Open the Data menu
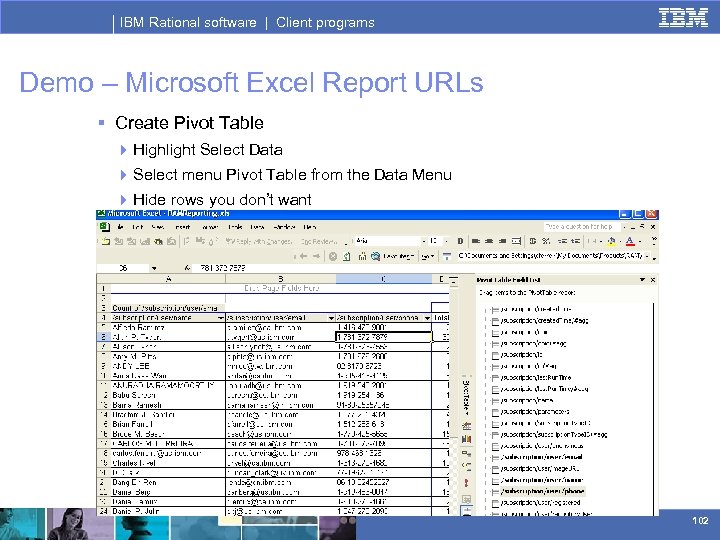 coord(257,227)
